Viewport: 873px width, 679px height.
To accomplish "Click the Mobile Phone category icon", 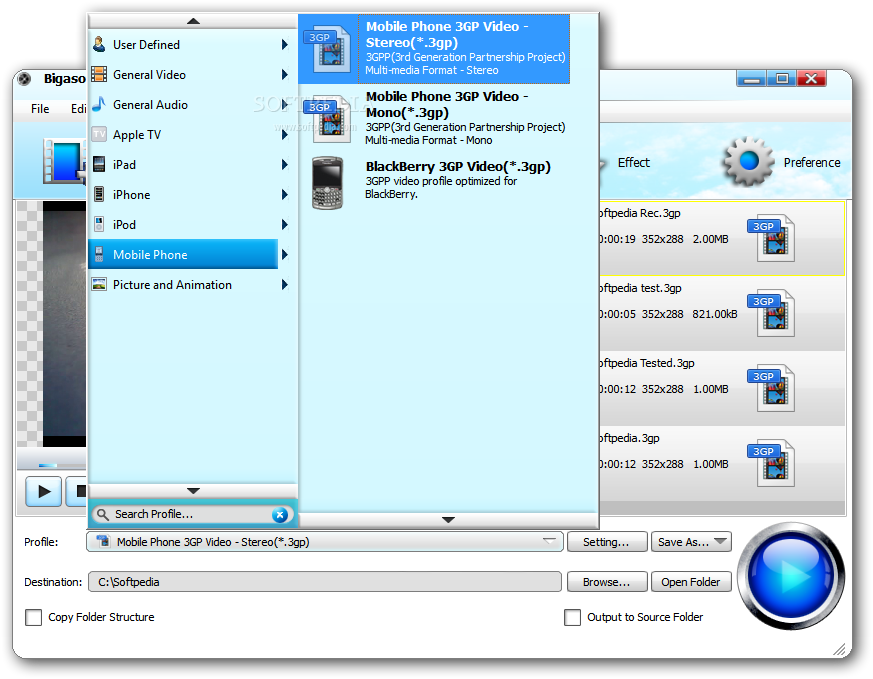I will [x=99, y=254].
